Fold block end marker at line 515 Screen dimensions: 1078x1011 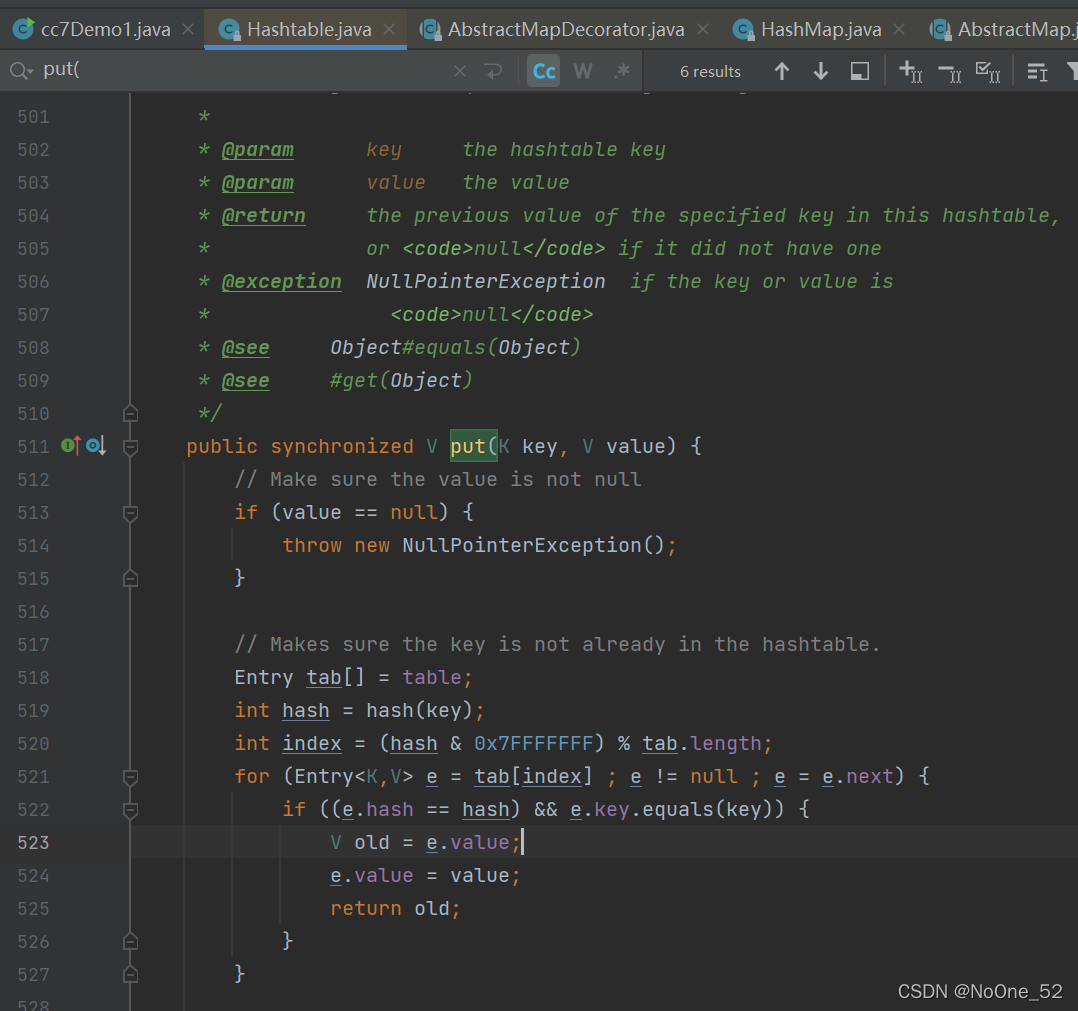pyautogui.click(x=131, y=579)
